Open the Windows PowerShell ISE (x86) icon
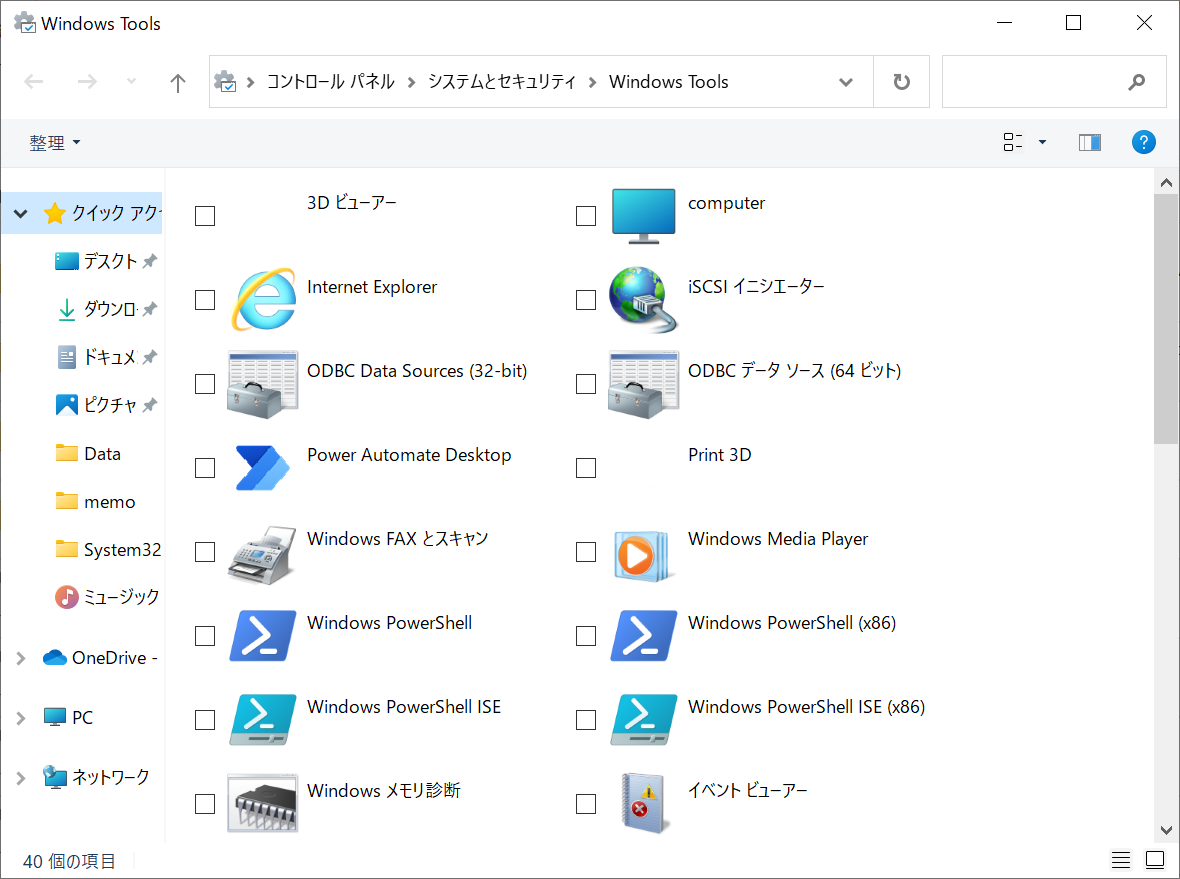 click(x=643, y=720)
